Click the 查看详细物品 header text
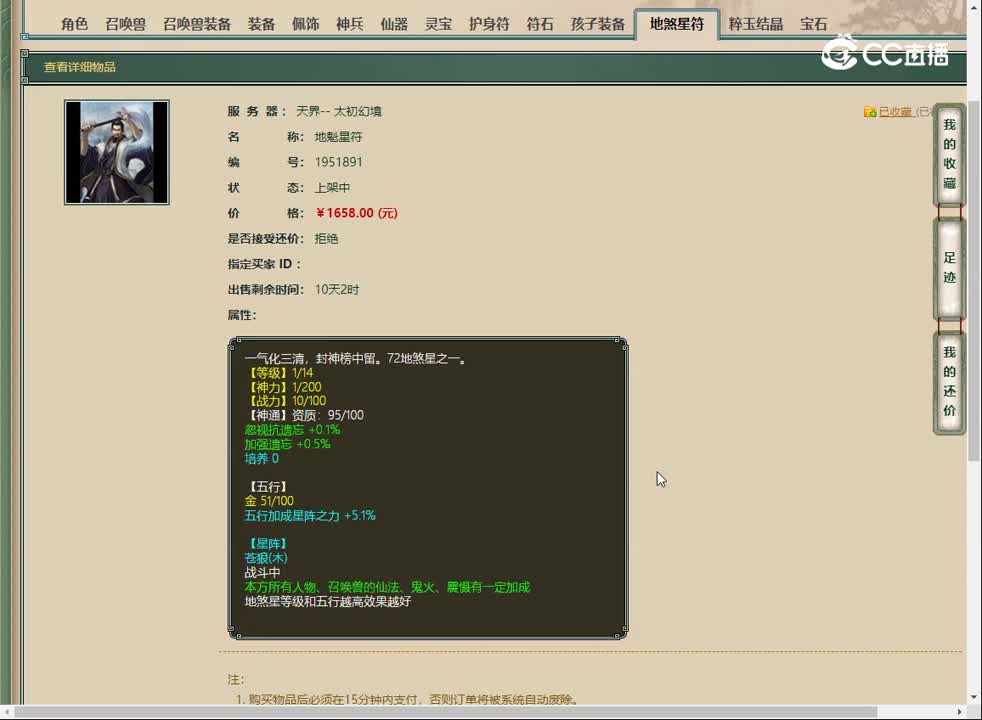Screen dimensions: 982x720 click(80, 67)
